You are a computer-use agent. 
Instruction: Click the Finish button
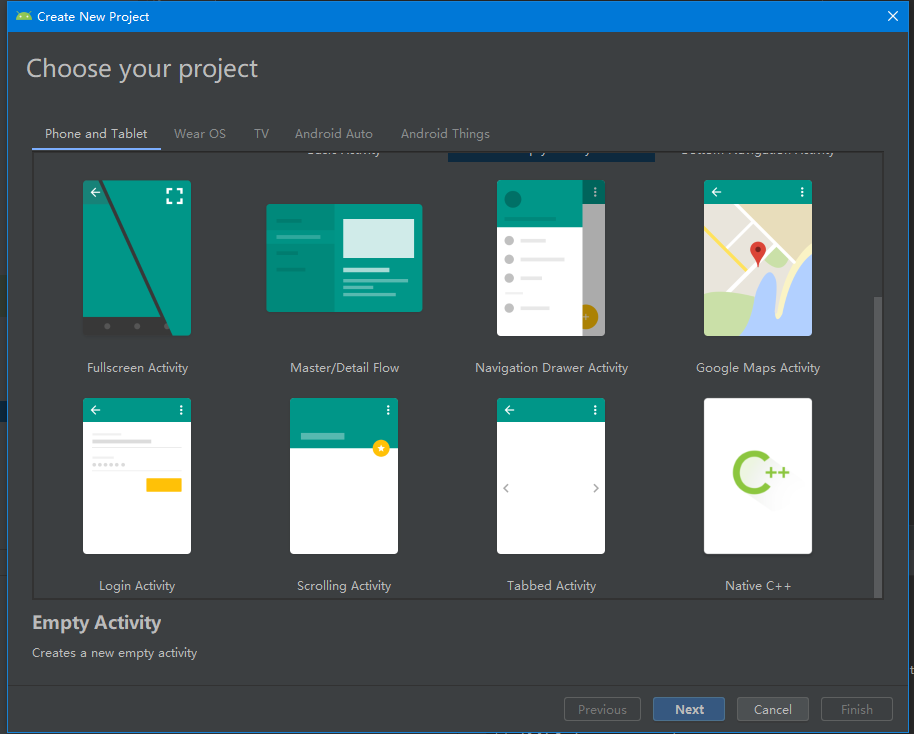coord(857,709)
